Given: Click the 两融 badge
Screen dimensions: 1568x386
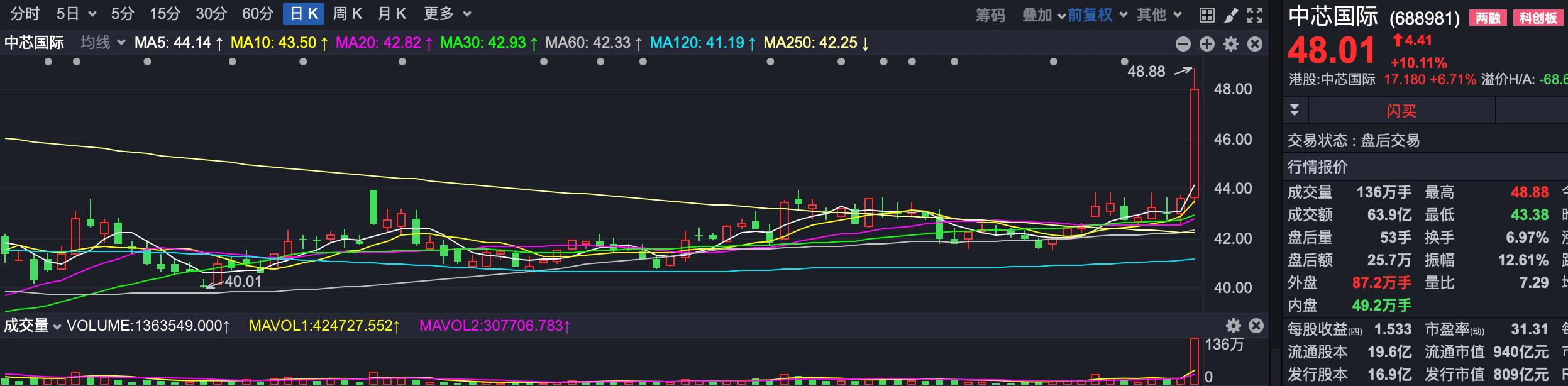Looking at the screenshot, I should 1488,18.
